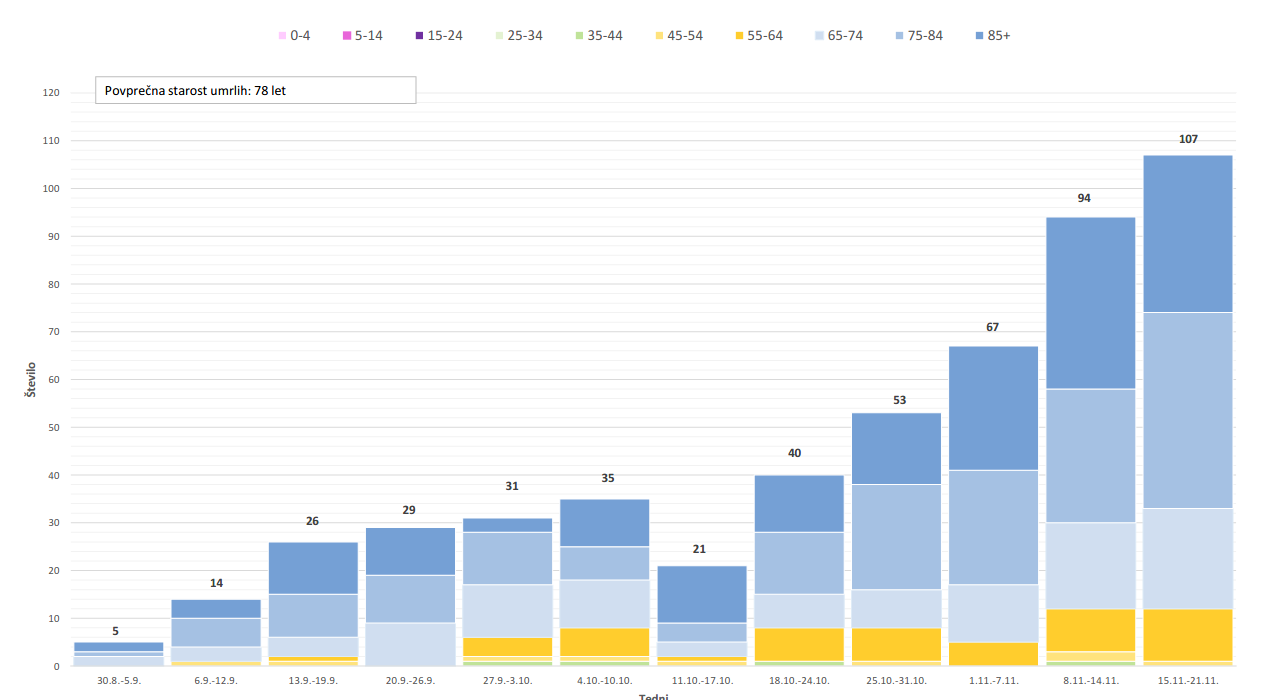Select the '45-54' legend label
This screenshot has height=700, width=1283.
coord(685,36)
